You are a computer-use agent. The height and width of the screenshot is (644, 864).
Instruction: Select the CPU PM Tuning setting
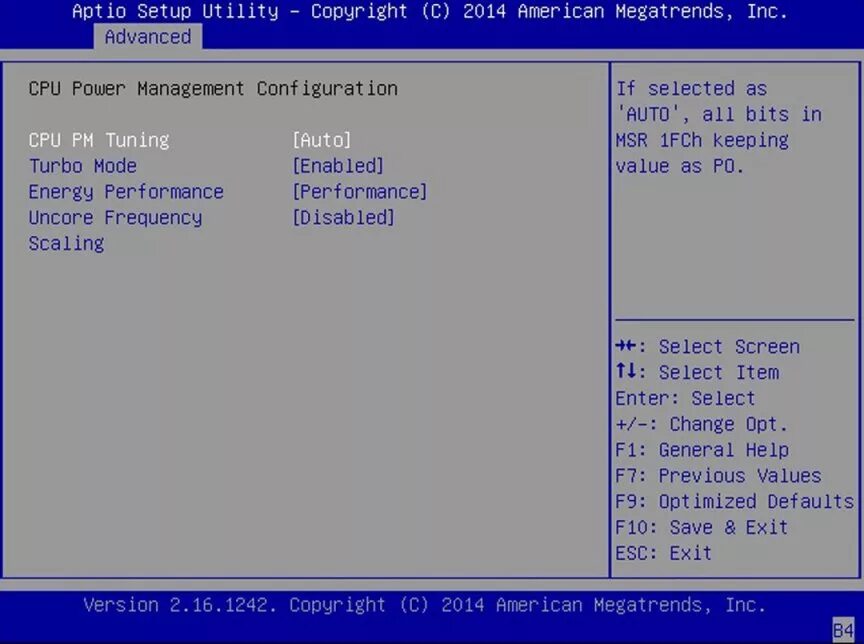click(99, 140)
